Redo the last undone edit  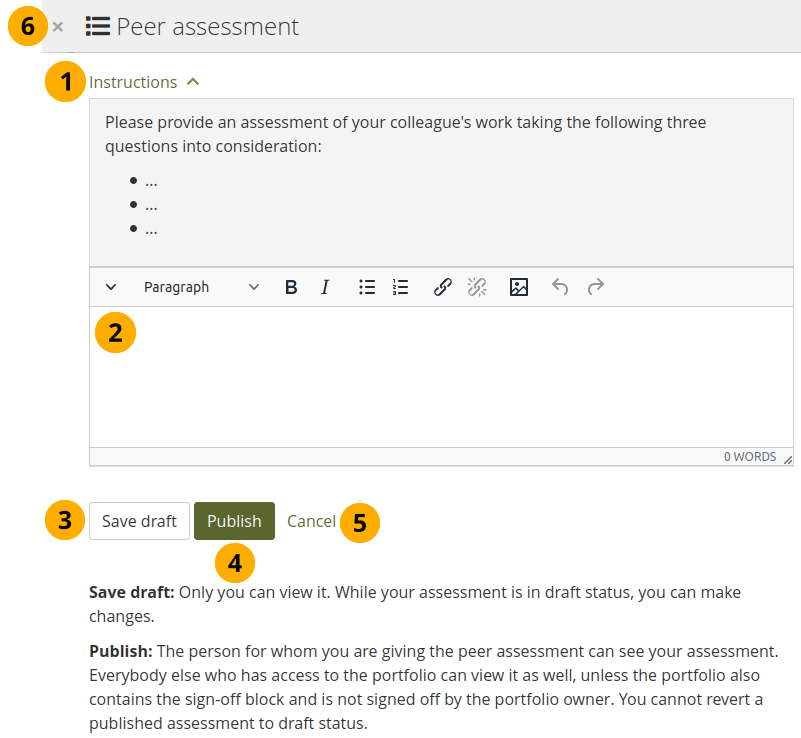(596, 287)
